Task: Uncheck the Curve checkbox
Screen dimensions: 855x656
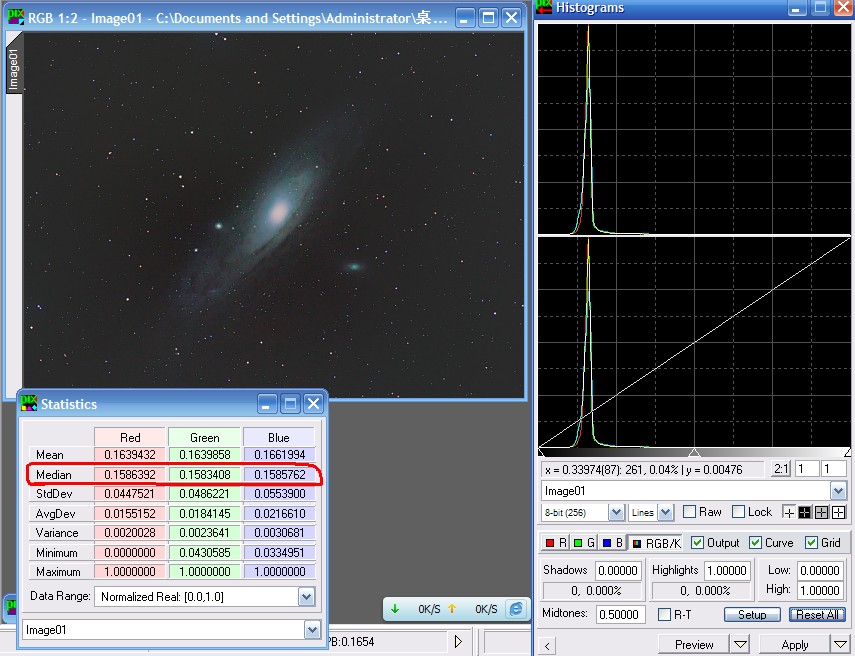Action: 755,543
